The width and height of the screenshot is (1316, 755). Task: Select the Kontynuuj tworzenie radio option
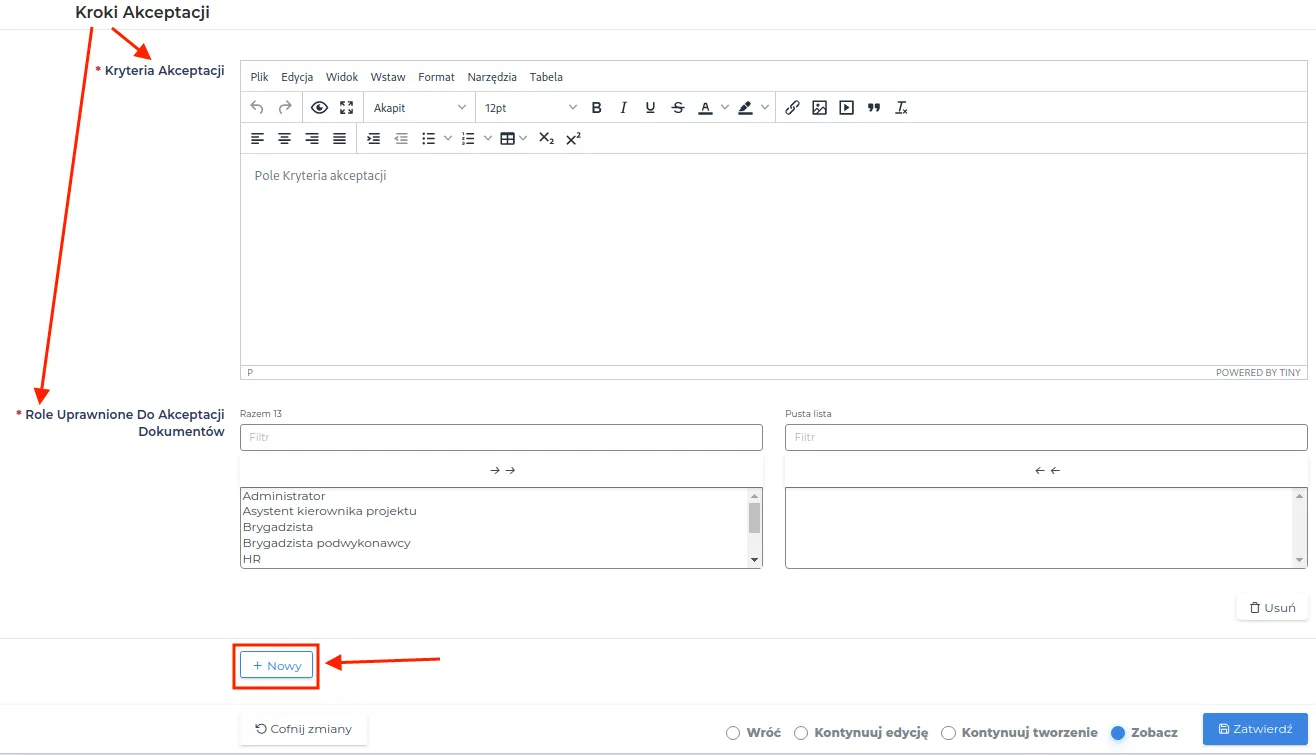(x=949, y=733)
